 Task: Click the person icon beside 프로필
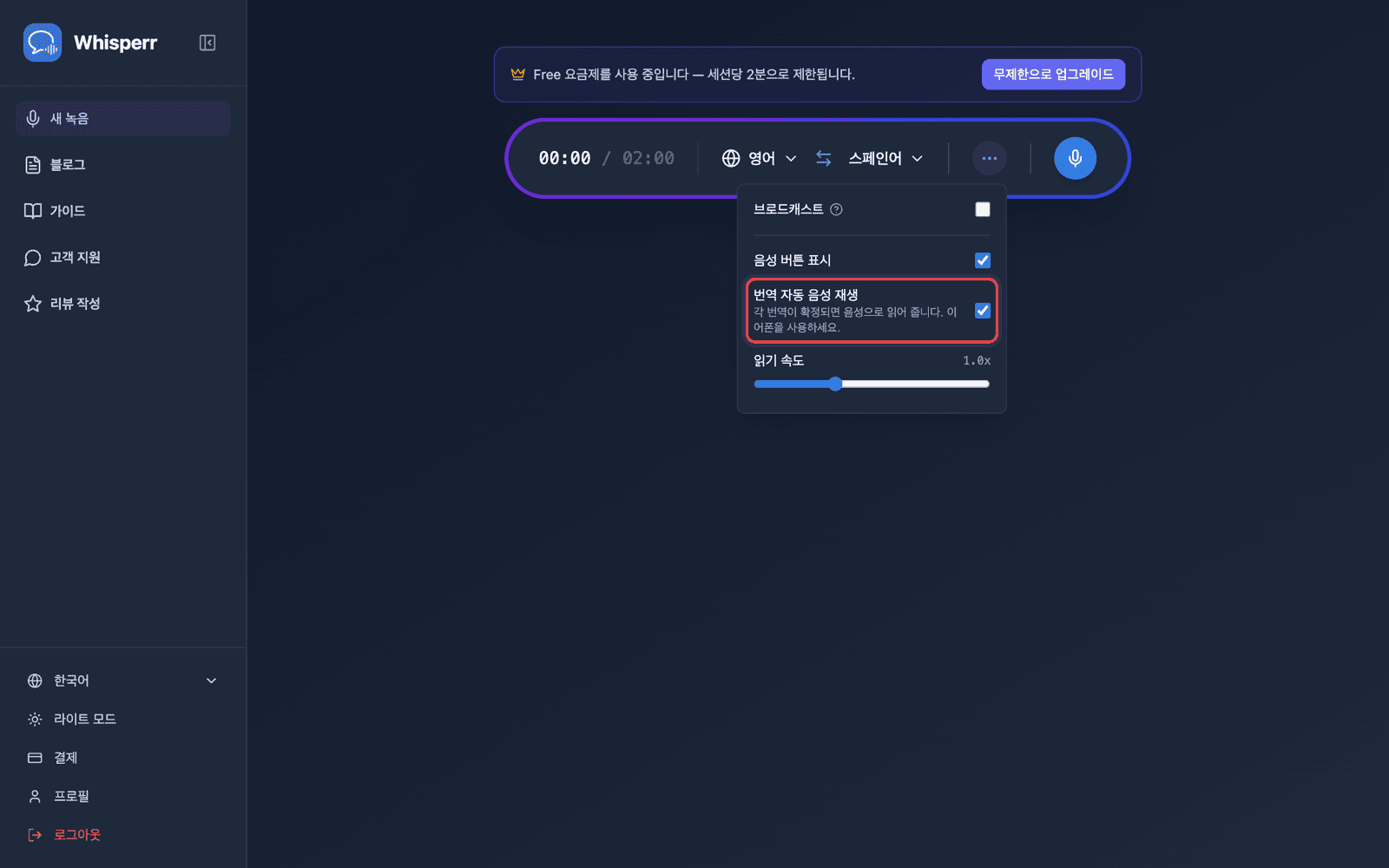35,796
